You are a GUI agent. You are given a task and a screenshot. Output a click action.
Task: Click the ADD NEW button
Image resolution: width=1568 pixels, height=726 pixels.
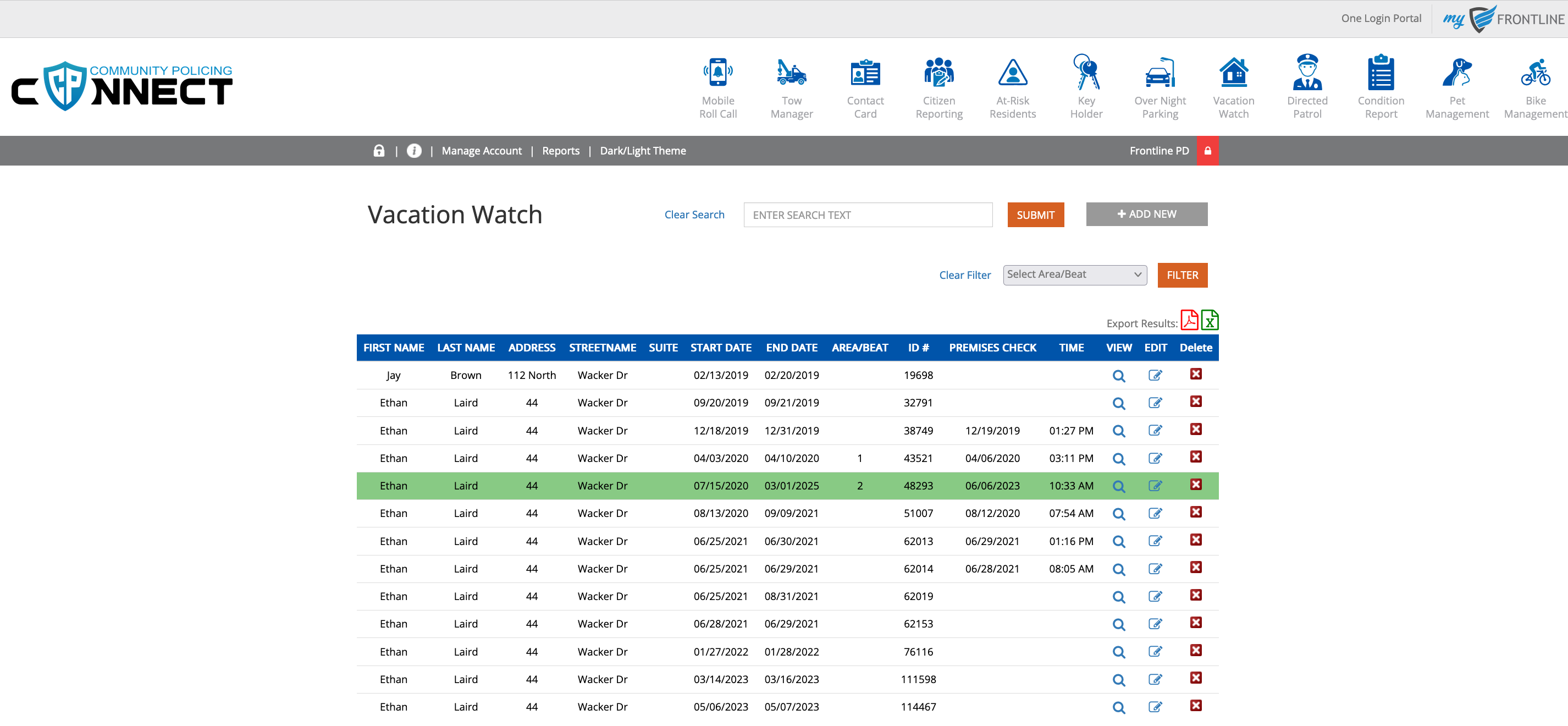click(1146, 215)
